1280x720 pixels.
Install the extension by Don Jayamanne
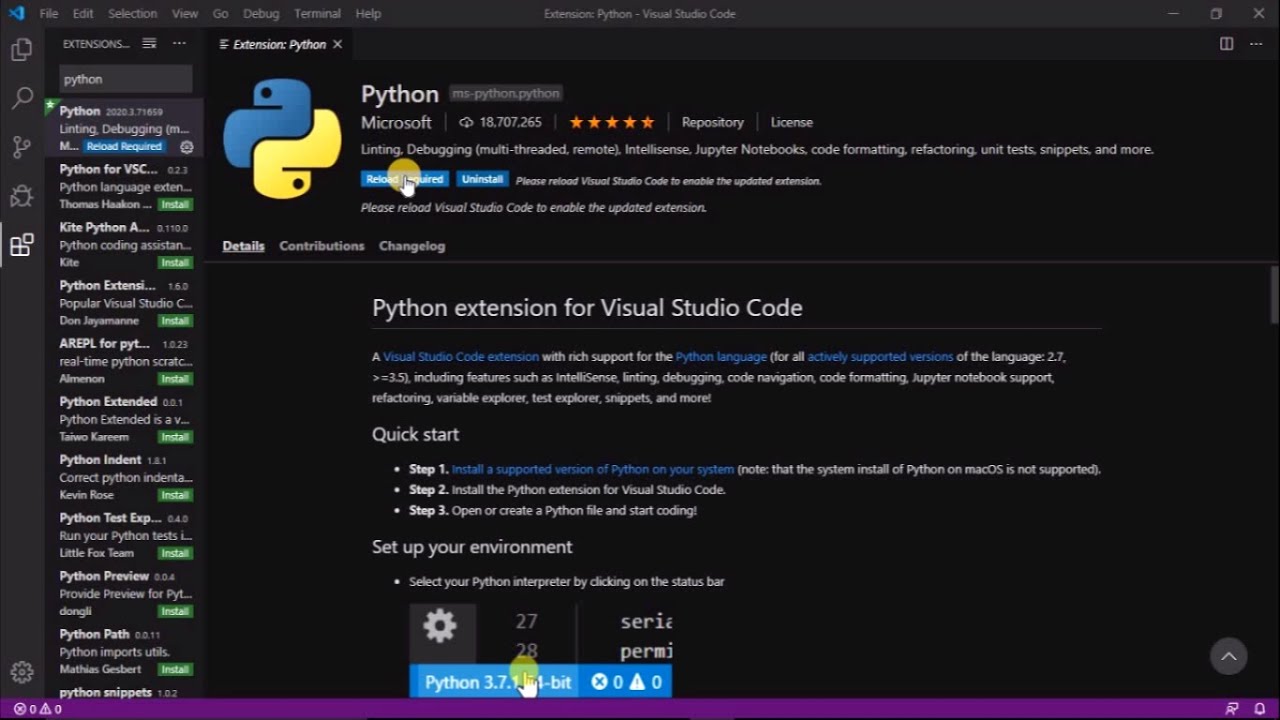tap(175, 321)
